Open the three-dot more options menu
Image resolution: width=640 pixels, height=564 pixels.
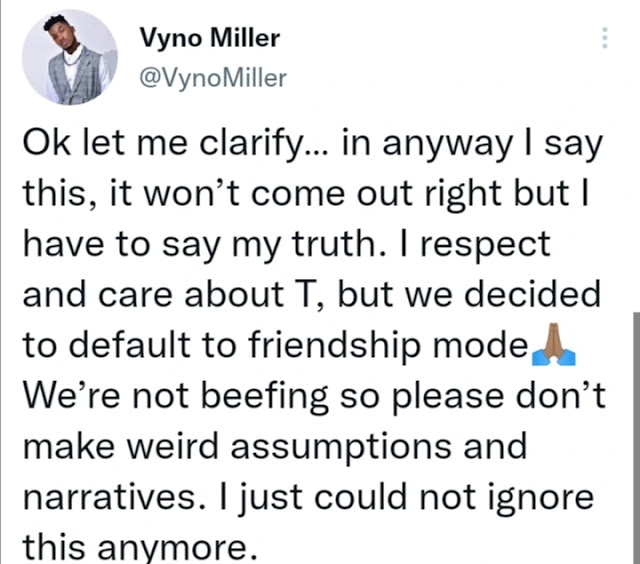(x=605, y=38)
